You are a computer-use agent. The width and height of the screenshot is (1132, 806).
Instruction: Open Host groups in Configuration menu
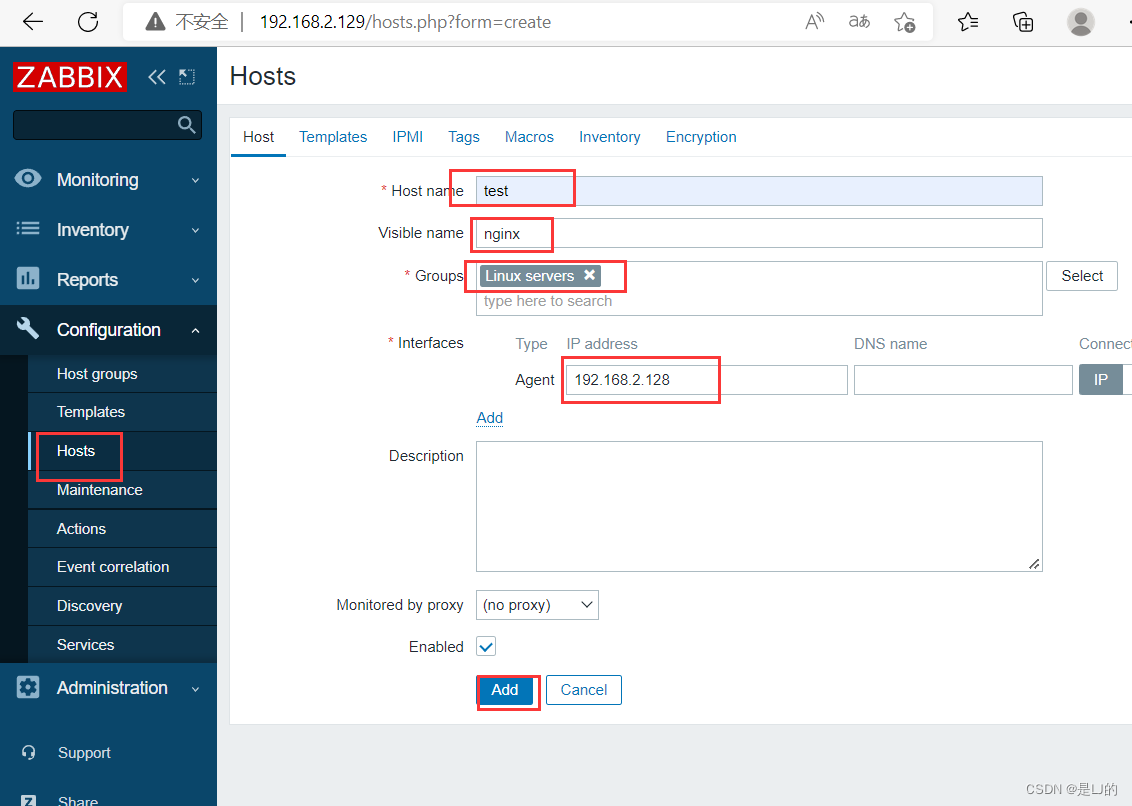(122, 374)
